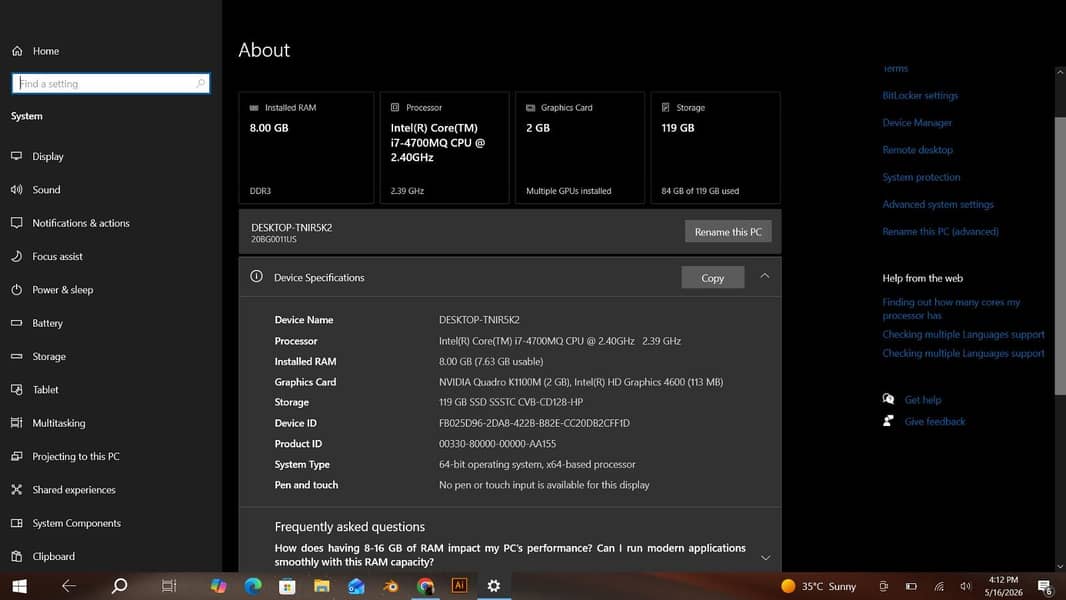Screen dimensions: 1066x600
Task: Open File Explorer from taskbar
Action: click(x=322, y=586)
